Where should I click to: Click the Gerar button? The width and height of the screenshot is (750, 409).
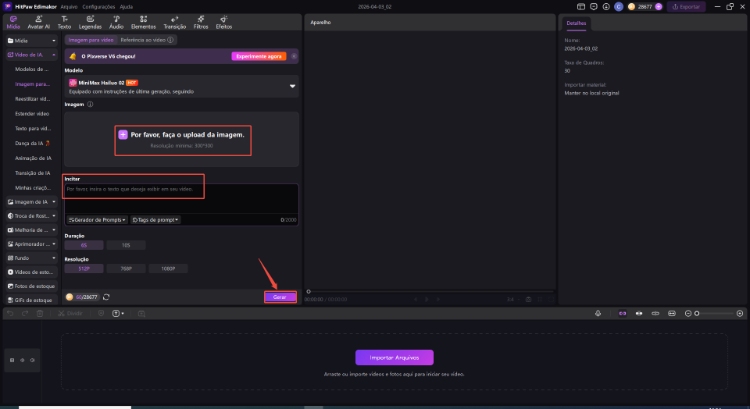point(279,297)
